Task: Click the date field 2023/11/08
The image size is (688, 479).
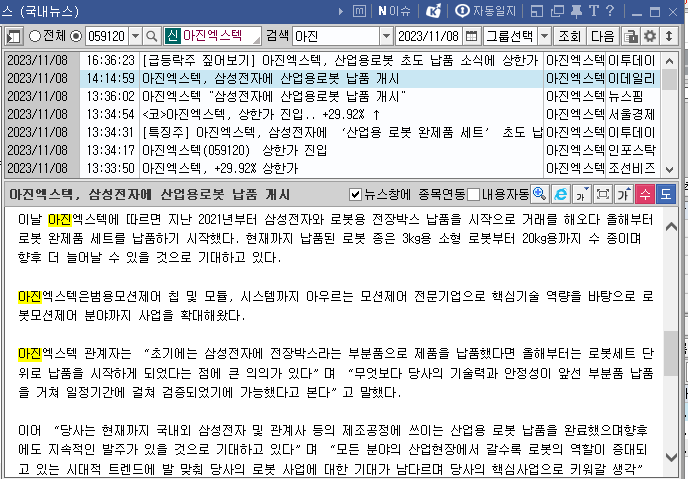Action: (429, 36)
